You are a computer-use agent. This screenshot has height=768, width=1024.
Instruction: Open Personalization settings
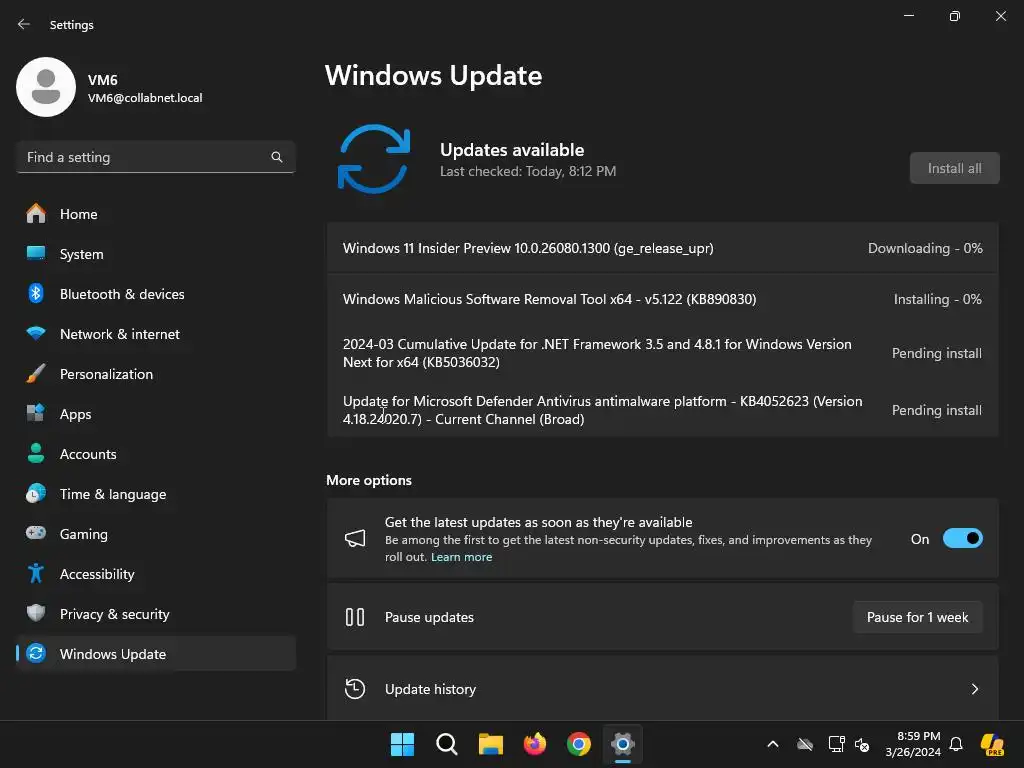[x=156, y=374]
